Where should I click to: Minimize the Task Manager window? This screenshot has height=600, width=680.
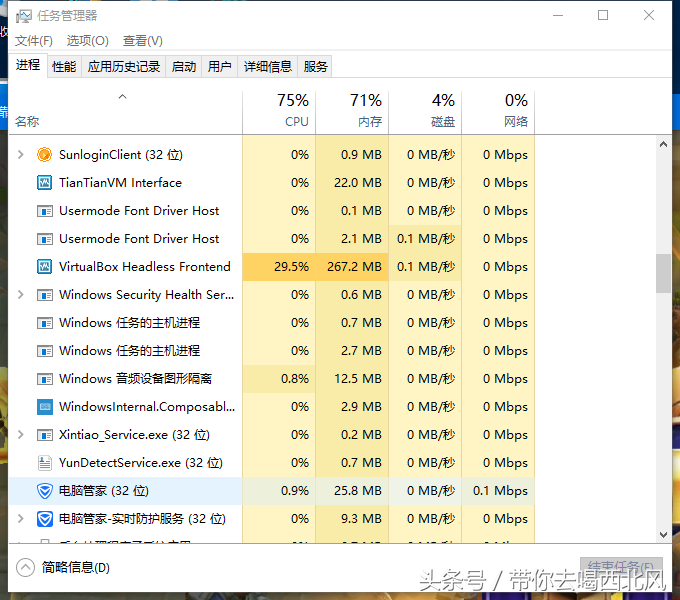tap(558, 16)
